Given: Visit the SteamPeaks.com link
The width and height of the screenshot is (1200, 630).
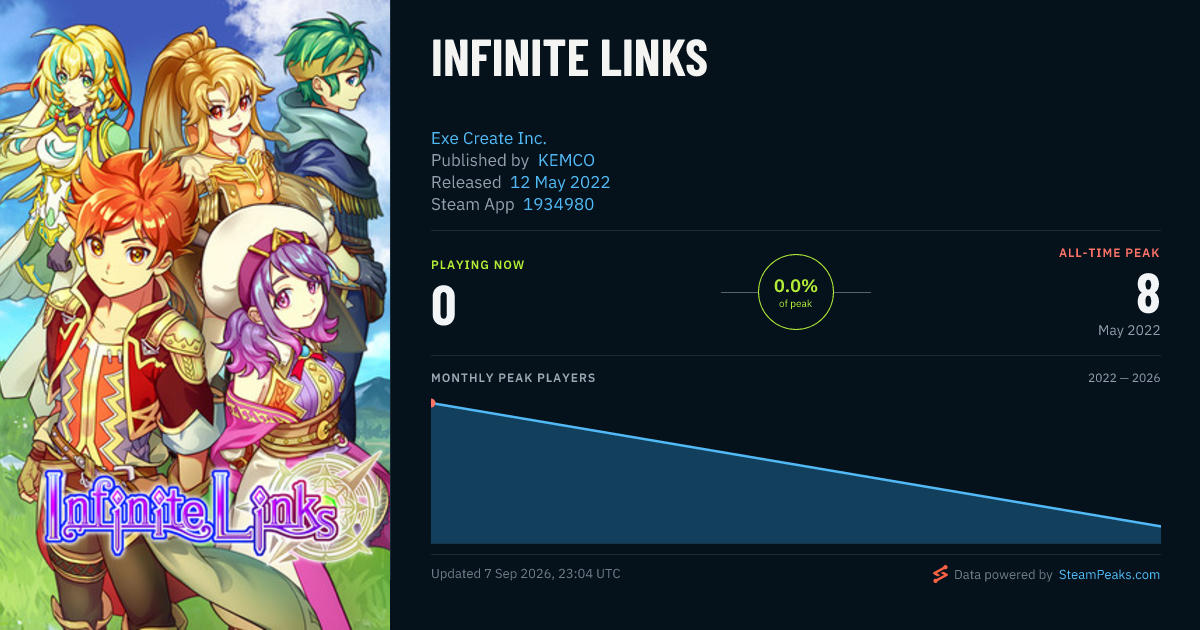Looking at the screenshot, I should coord(1109,575).
